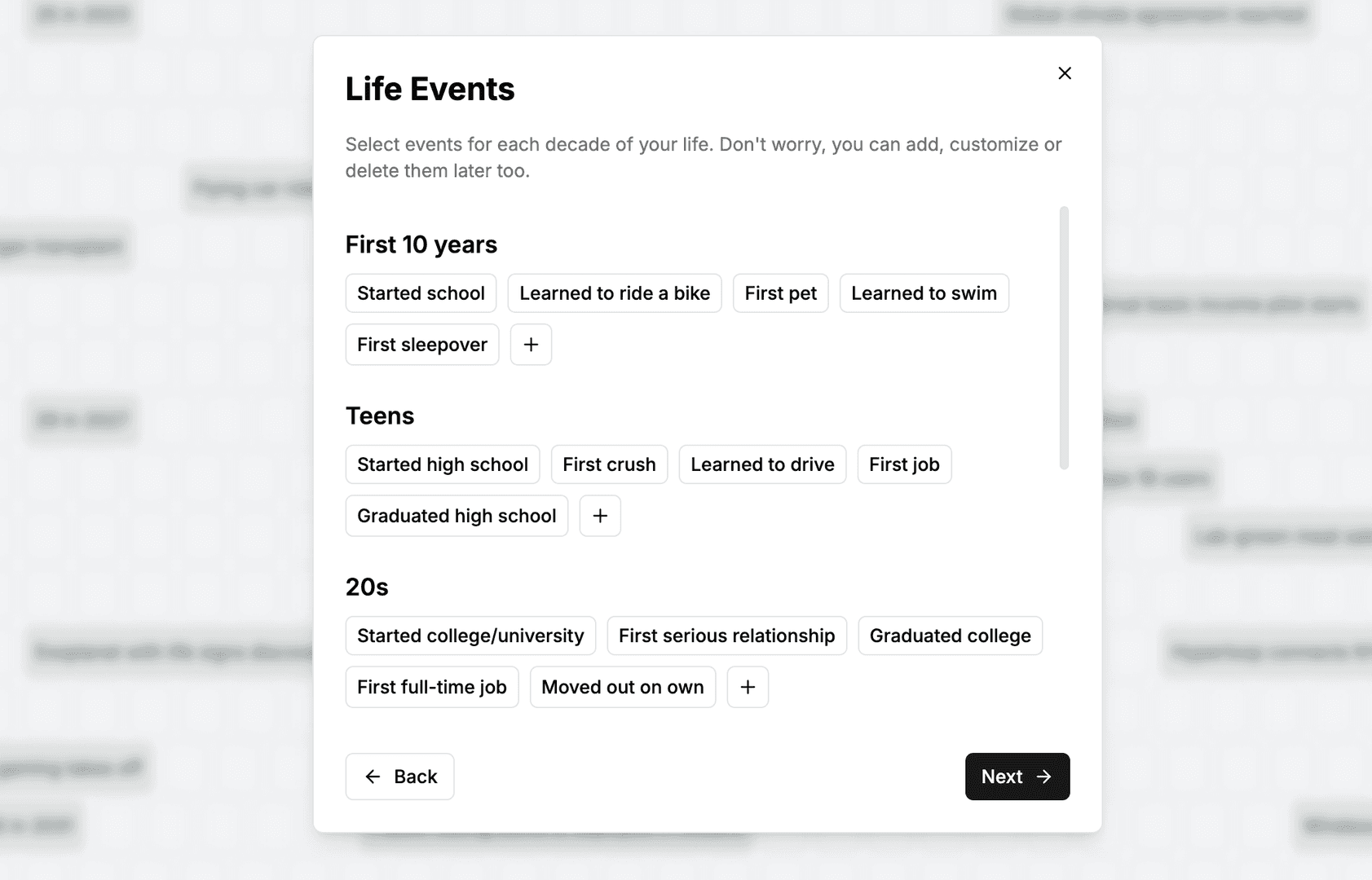Image resolution: width=1372 pixels, height=880 pixels.
Task: Close the Life Events dialog
Action: click(1065, 73)
